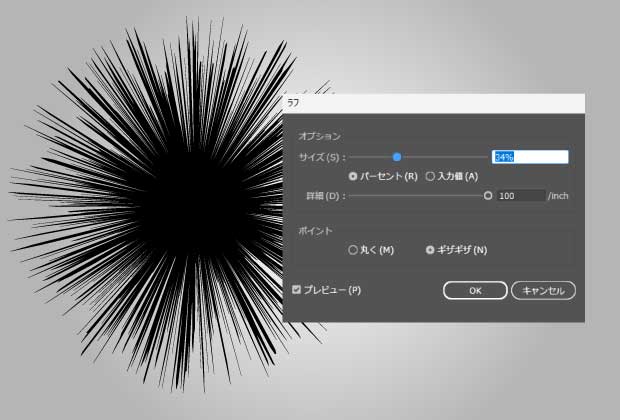Click the /inch unit label
Viewport: 620px width, 420px height.
[558, 196]
